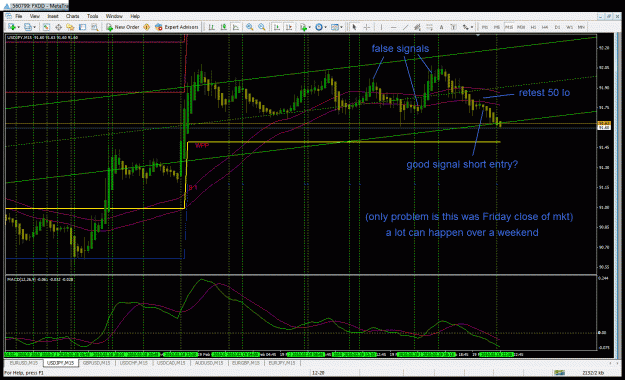
Task: Switch to MN monthly timeframe
Action: click(x=581, y=27)
